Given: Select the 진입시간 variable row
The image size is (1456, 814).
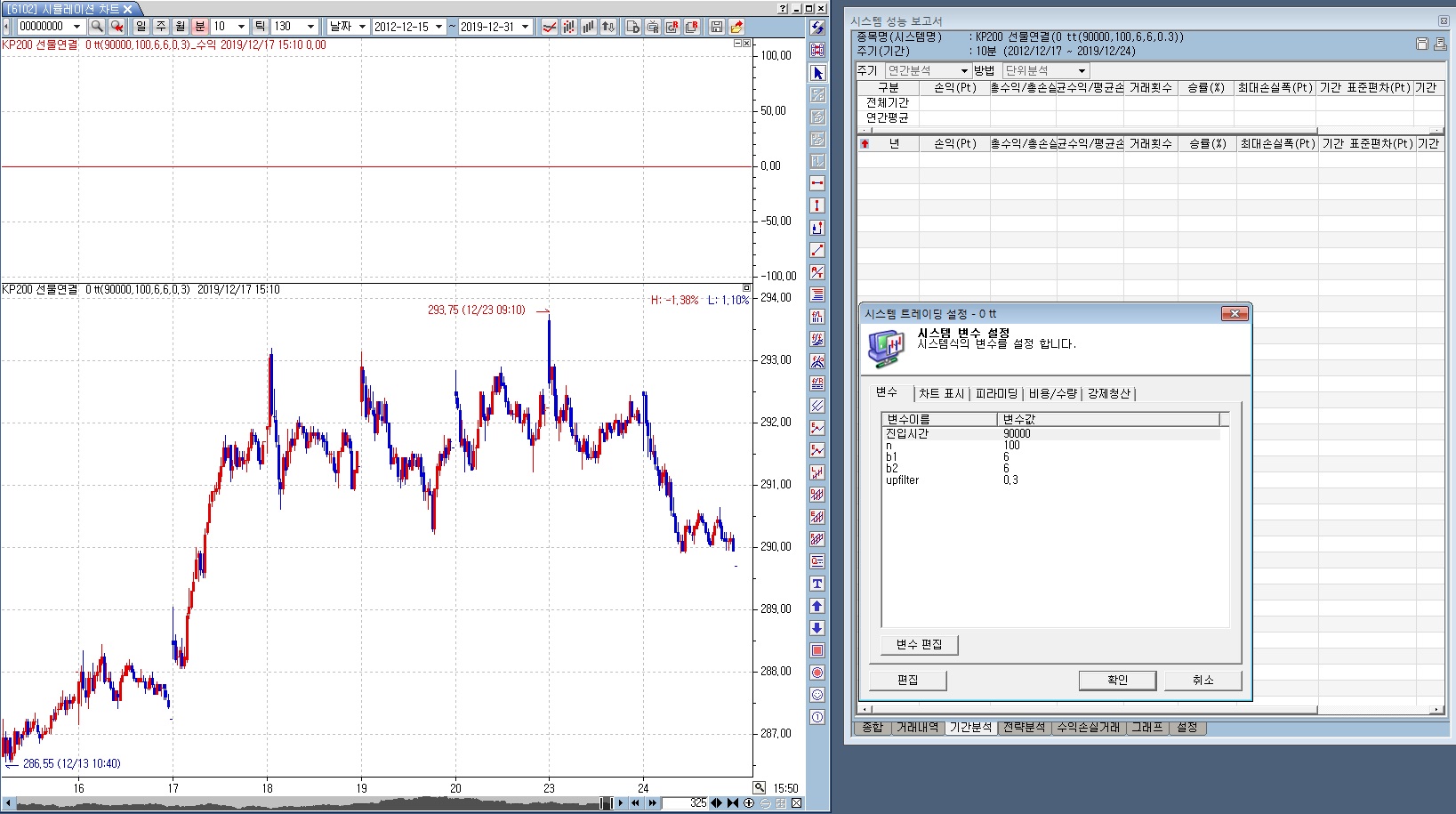Looking at the screenshot, I should [907, 434].
